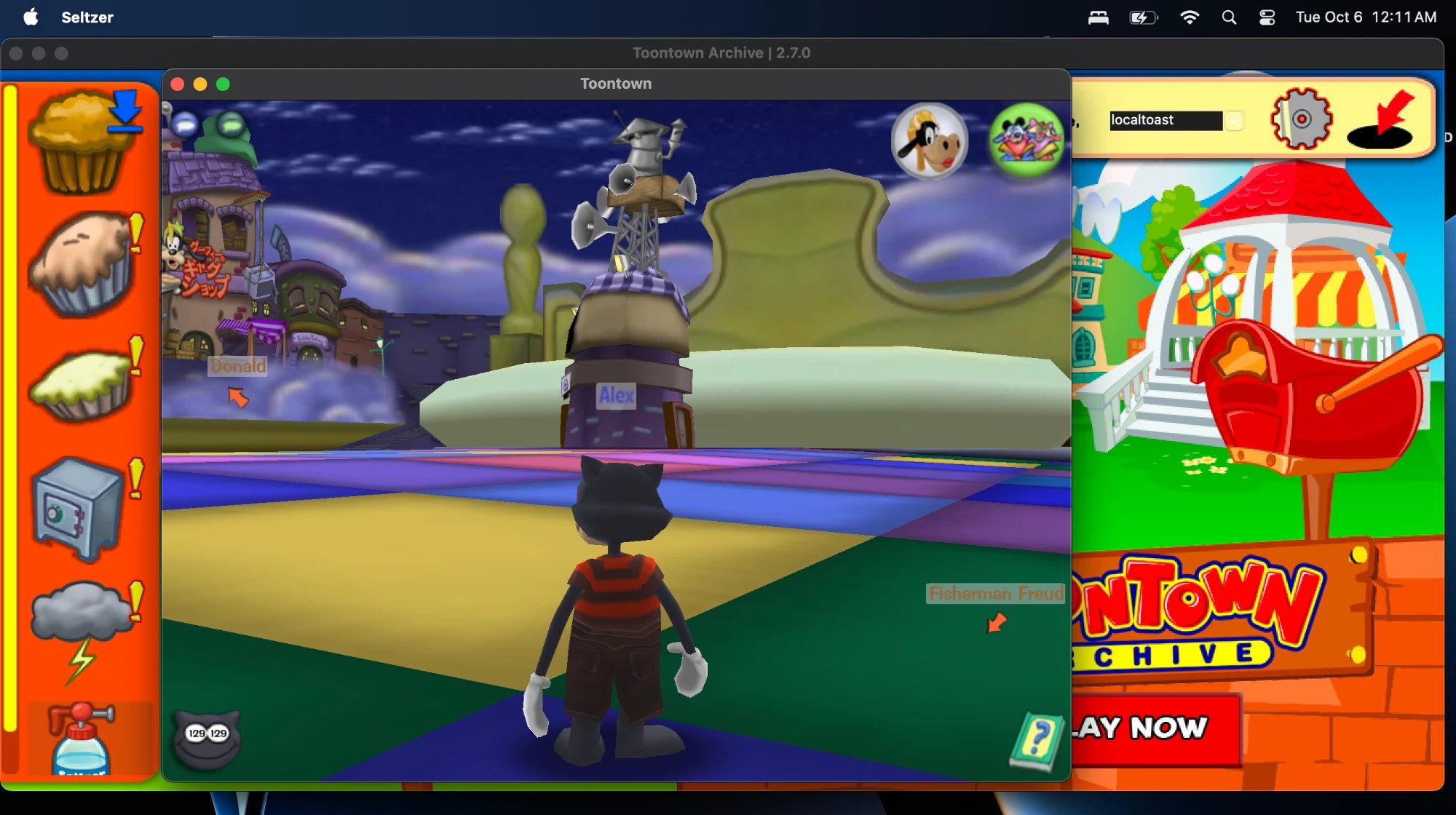This screenshot has width=1456, height=815.
Task: Click the date and time display
Action: coord(1366,17)
